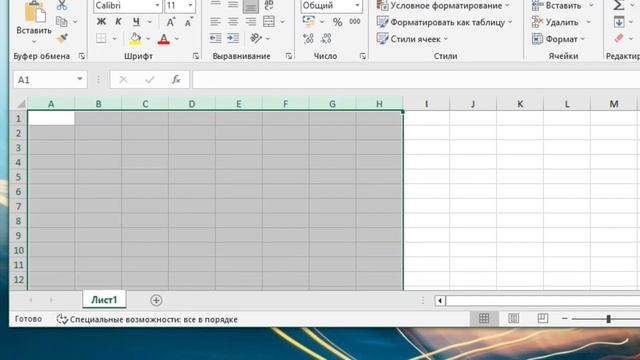Open the Число dialog launcher

pyautogui.click(x=362, y=56)
